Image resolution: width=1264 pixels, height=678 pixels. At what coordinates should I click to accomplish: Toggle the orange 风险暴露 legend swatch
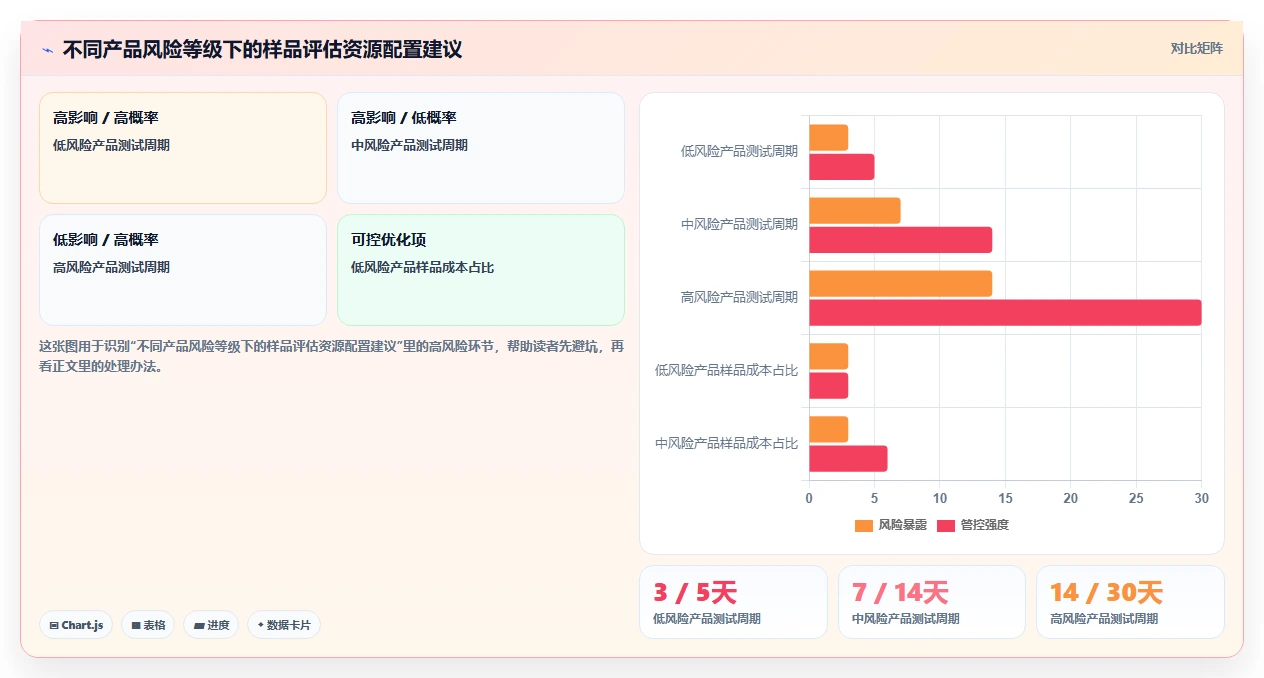(x=864, y=525)
